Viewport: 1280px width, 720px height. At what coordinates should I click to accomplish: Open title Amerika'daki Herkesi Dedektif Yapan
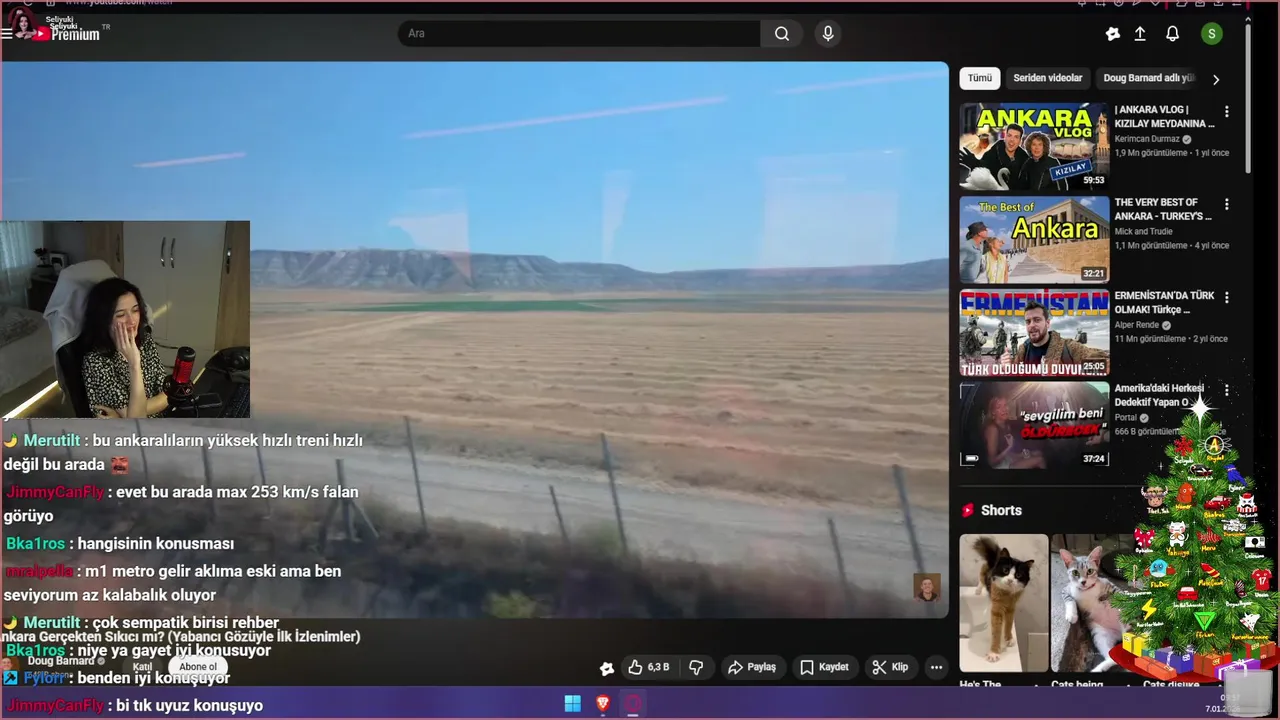pos(1160,395)
